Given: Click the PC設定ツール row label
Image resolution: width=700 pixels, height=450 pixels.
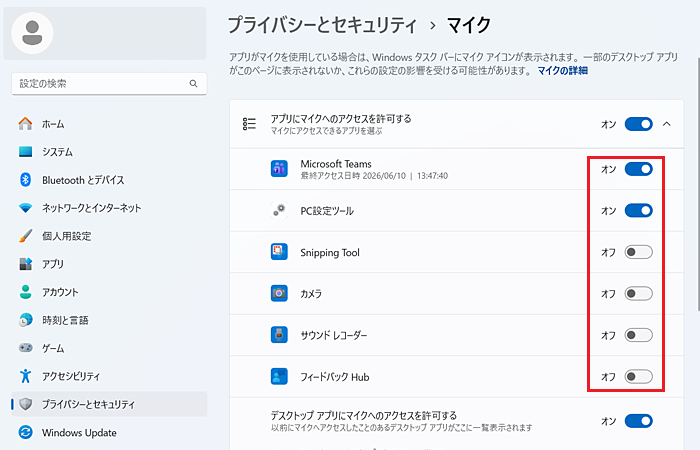Looking at the screenshot, I should click(x=327, y=211).
